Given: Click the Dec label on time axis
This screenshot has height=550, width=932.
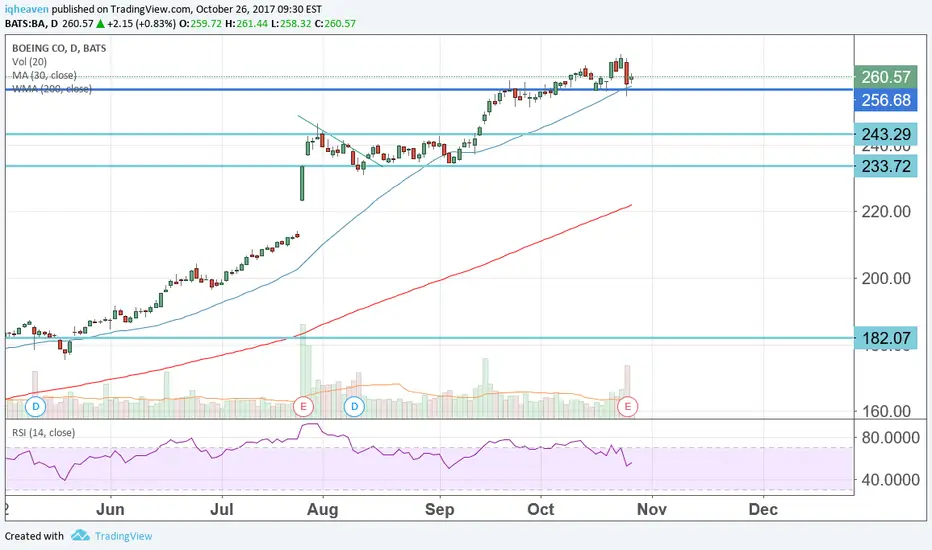Looking at the screenshot, I should pyautogui.click(x=763, y=510).
